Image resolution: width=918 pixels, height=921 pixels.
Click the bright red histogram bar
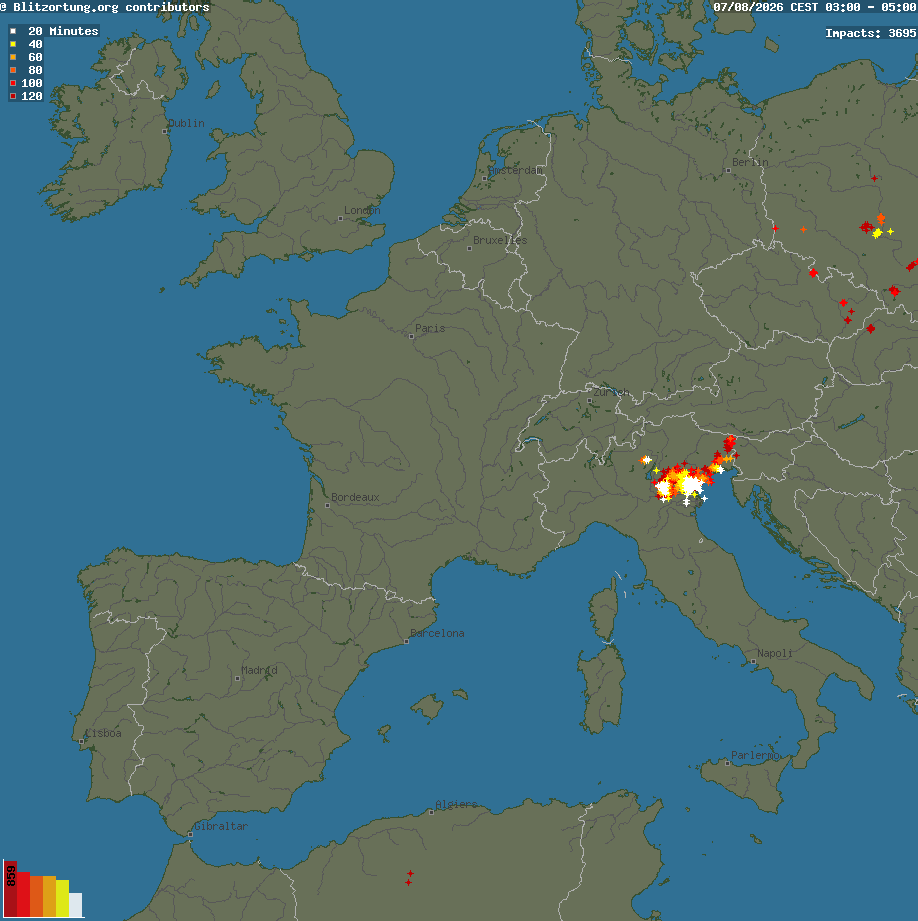click(x=23, y=894)
